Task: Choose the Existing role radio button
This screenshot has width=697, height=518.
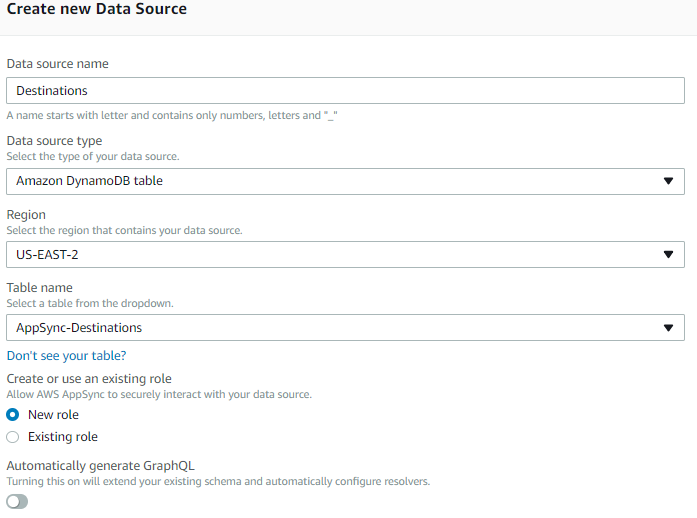Action: click(x=13, y=437)
